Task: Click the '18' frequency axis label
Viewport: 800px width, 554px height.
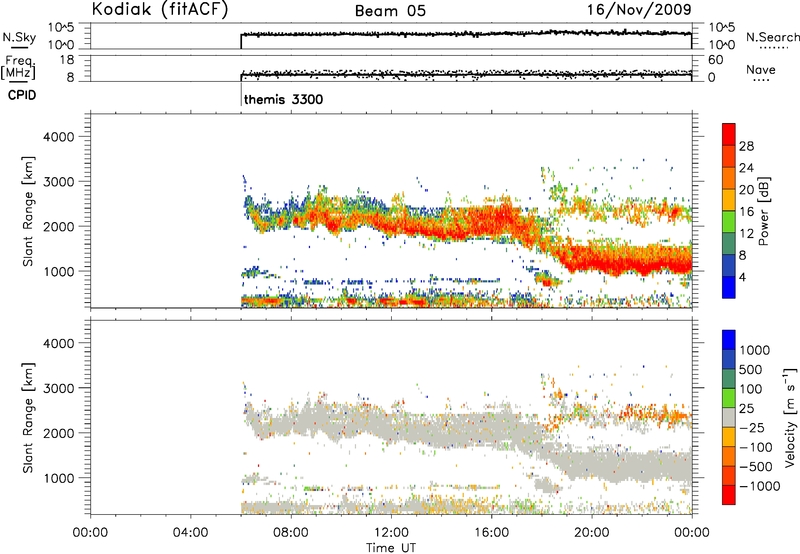Action: [x=67, y=60]
